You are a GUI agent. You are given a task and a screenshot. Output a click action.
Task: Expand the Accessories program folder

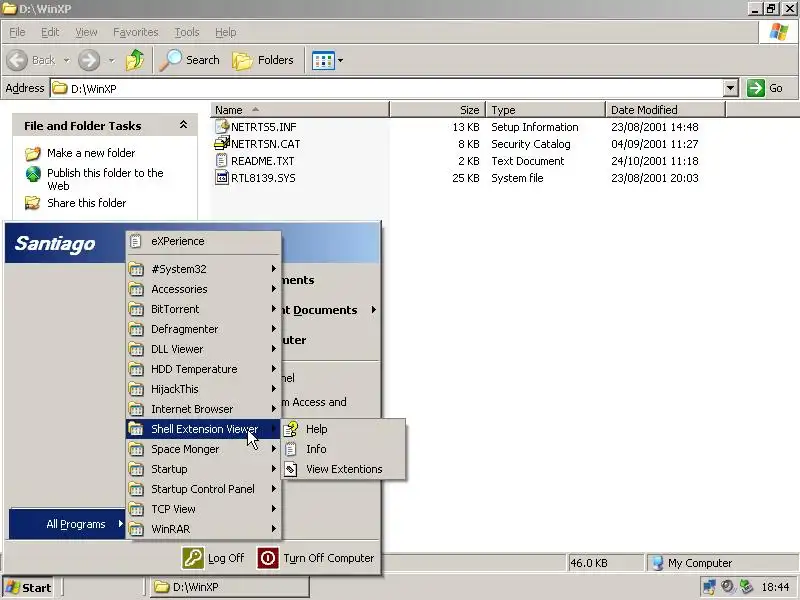(204, 289)
